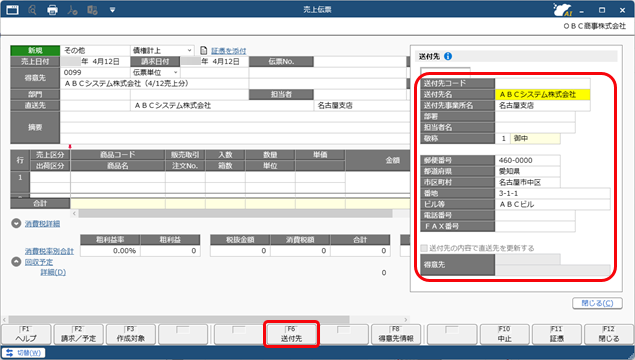Screen dimensions: 635x360
Task: Click the 切替(W) link in status bar
Action: pos(29,353)
